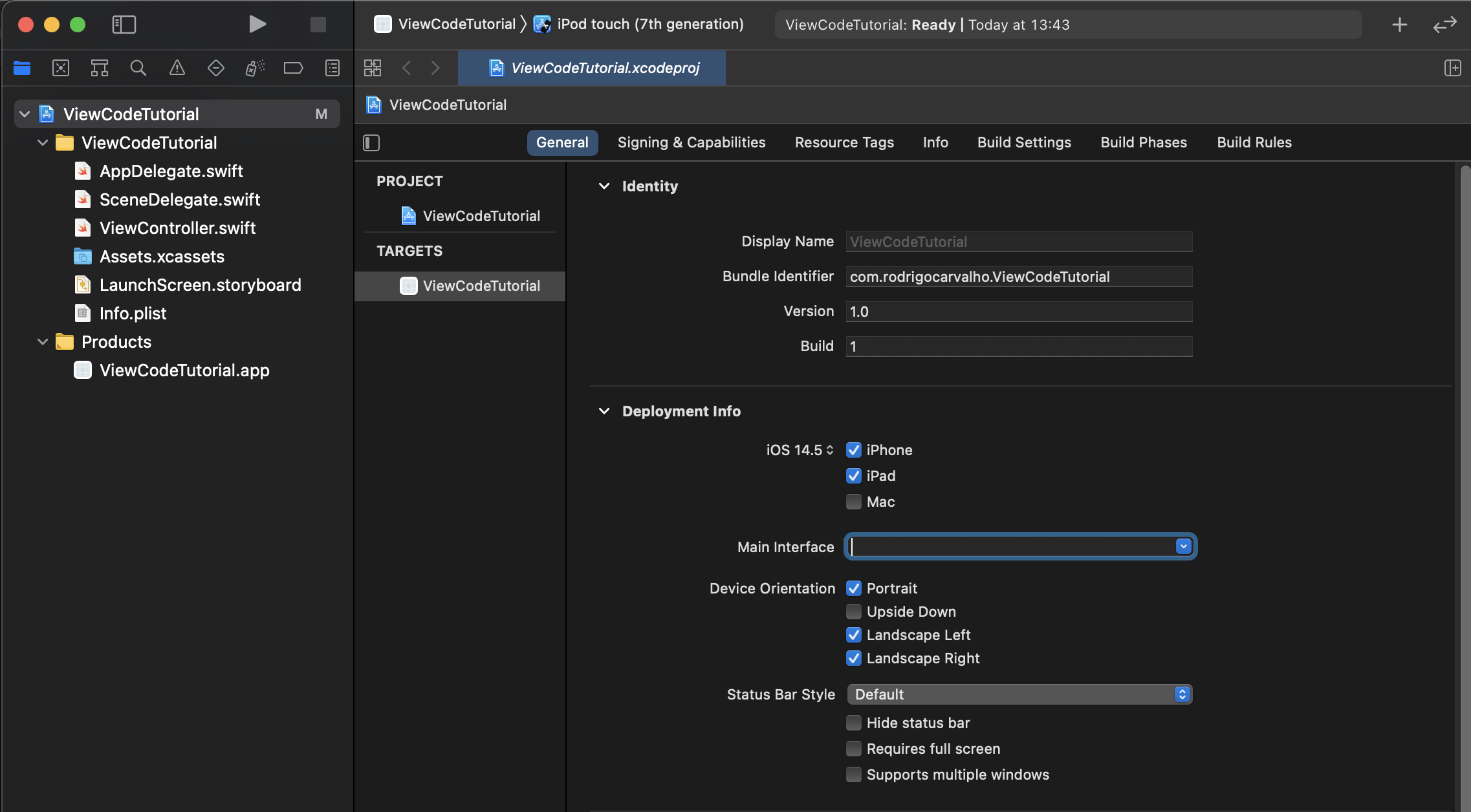
Task: Add an editor on the right
Action: point(1453,68)
